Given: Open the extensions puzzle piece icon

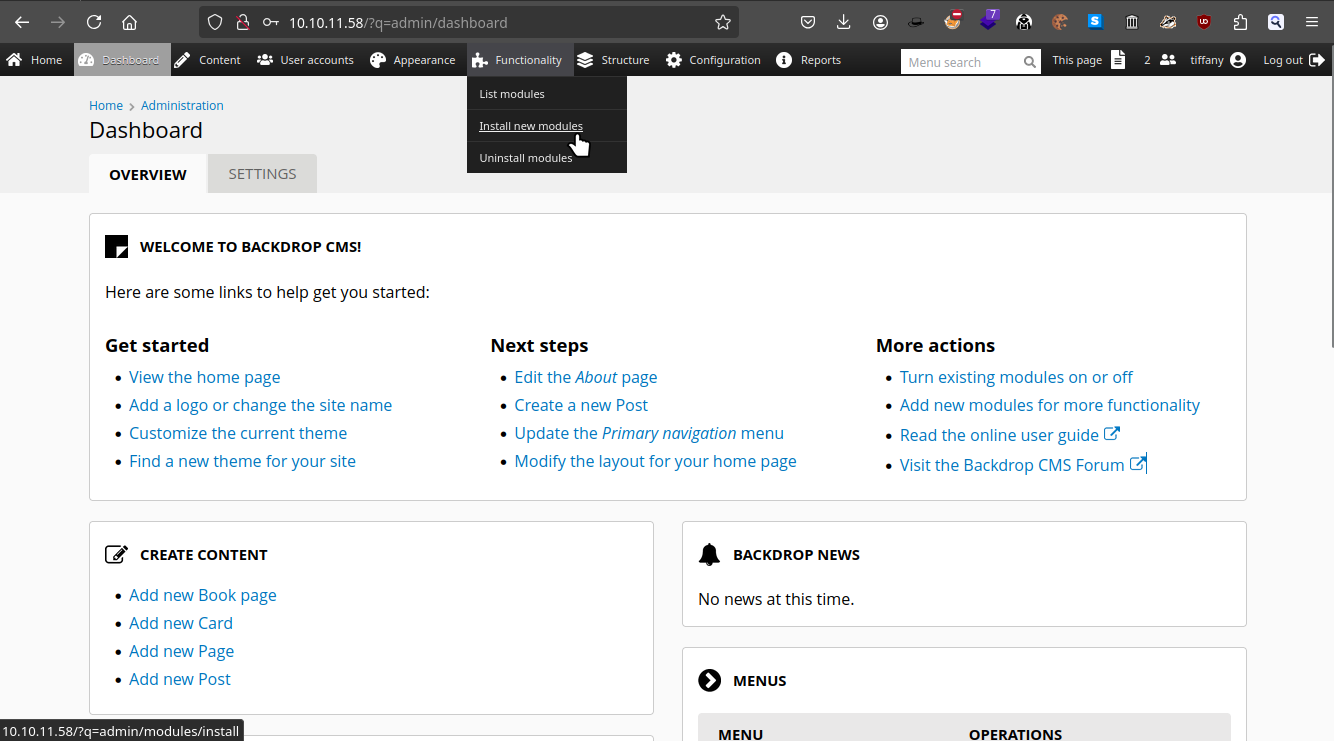Looking at the screenshot, I should [x=1240, y=22].
